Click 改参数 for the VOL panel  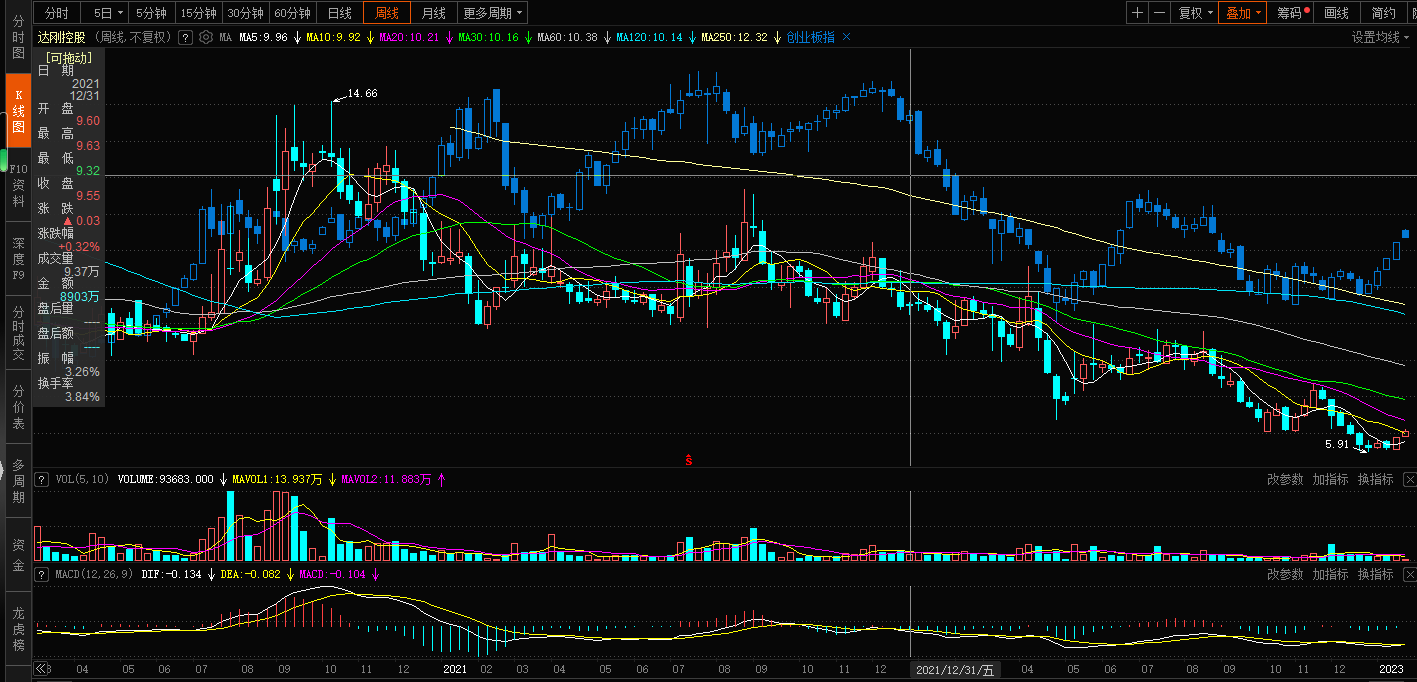1285,479
